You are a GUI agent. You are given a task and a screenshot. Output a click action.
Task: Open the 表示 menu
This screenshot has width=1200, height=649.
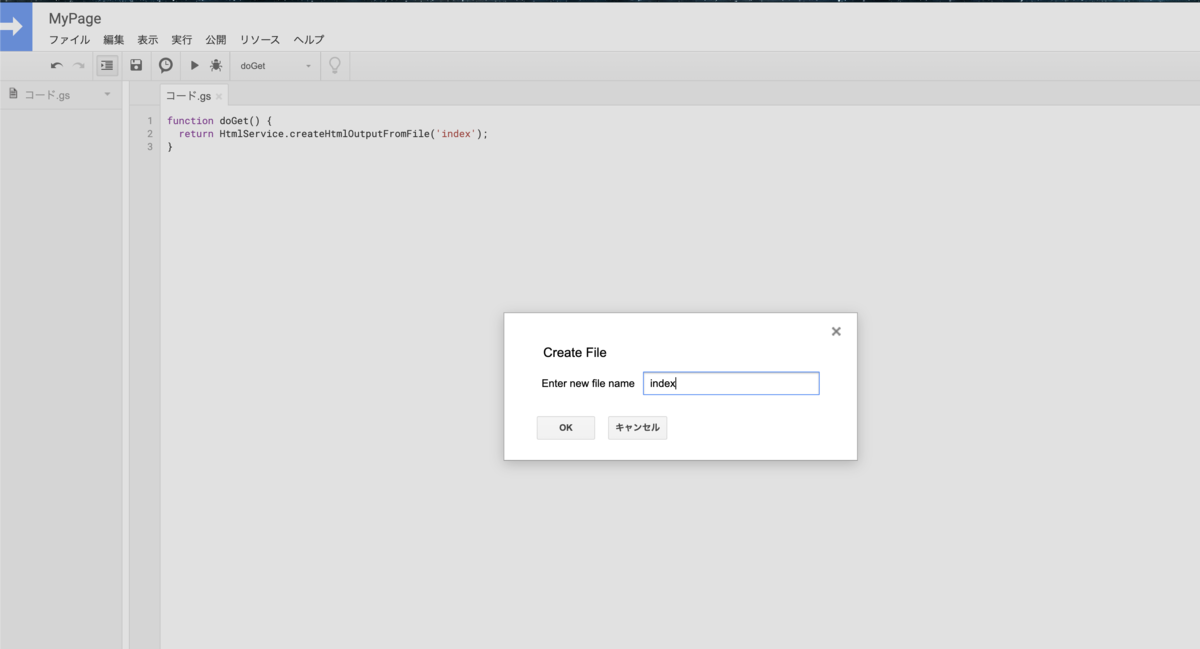pos(148,40)
